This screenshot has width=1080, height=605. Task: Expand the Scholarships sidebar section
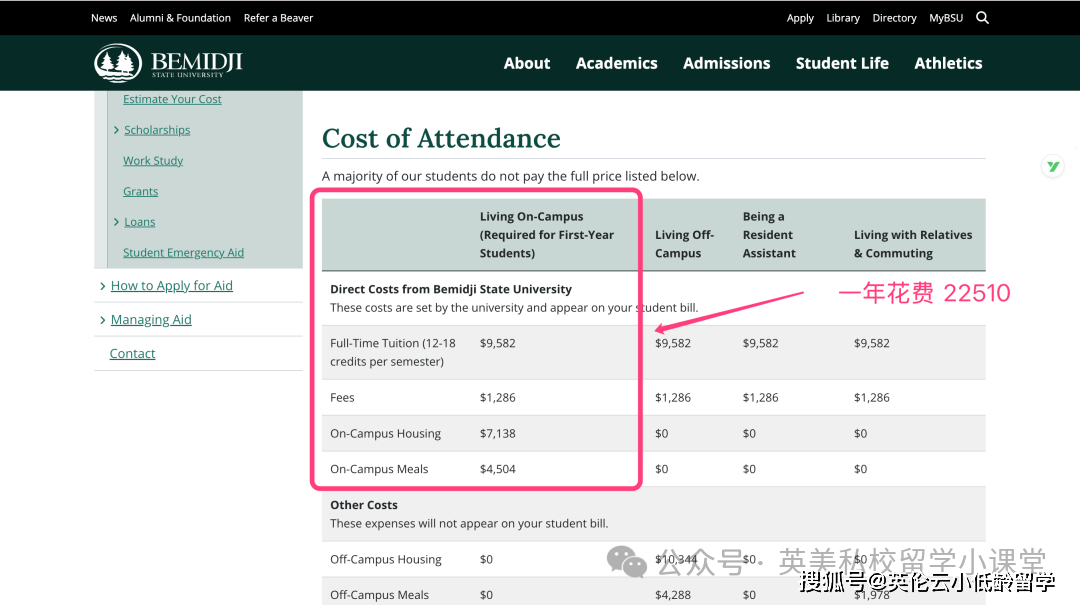tap(117, 130)
